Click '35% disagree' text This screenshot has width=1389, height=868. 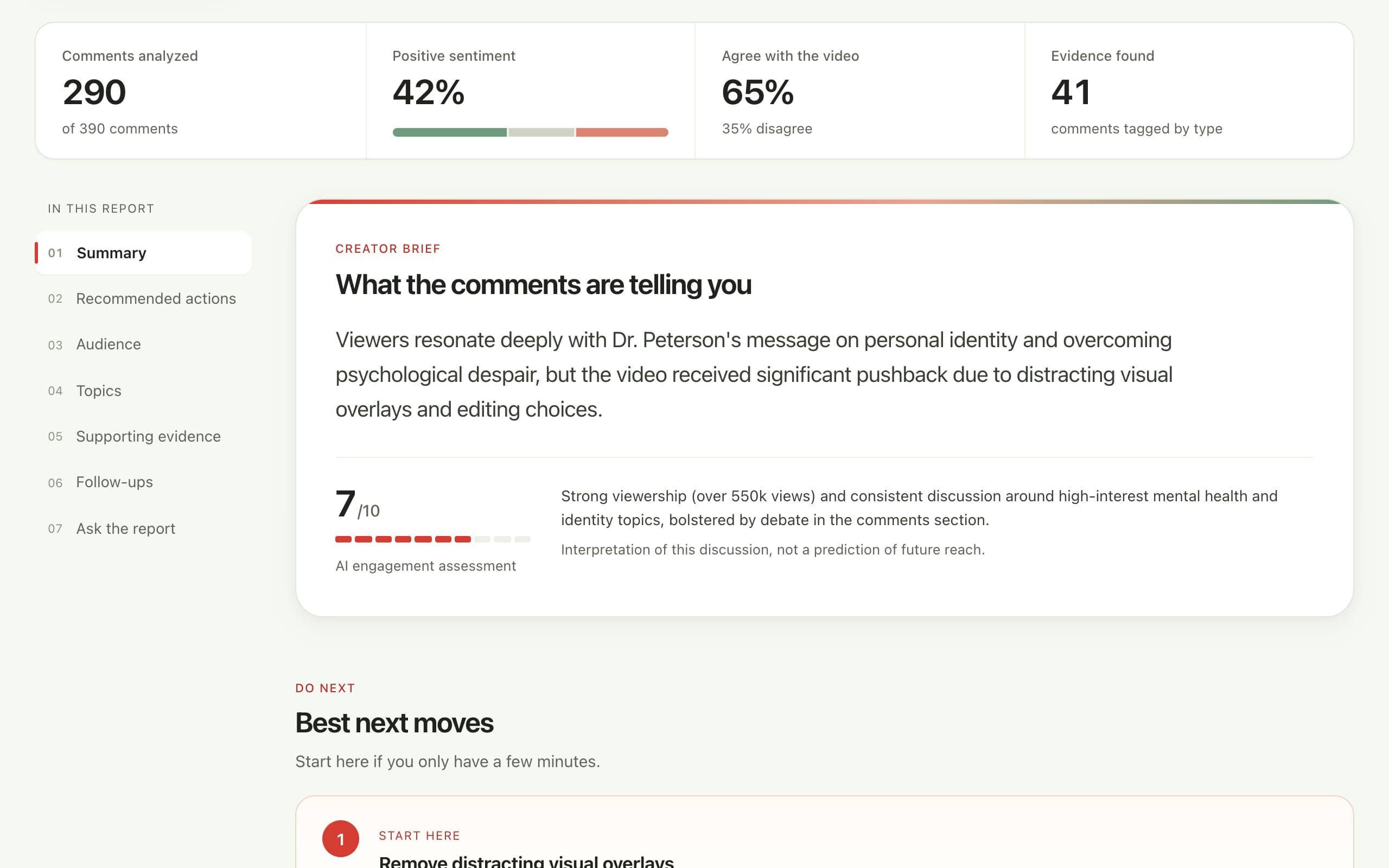[x=767, y=129]
